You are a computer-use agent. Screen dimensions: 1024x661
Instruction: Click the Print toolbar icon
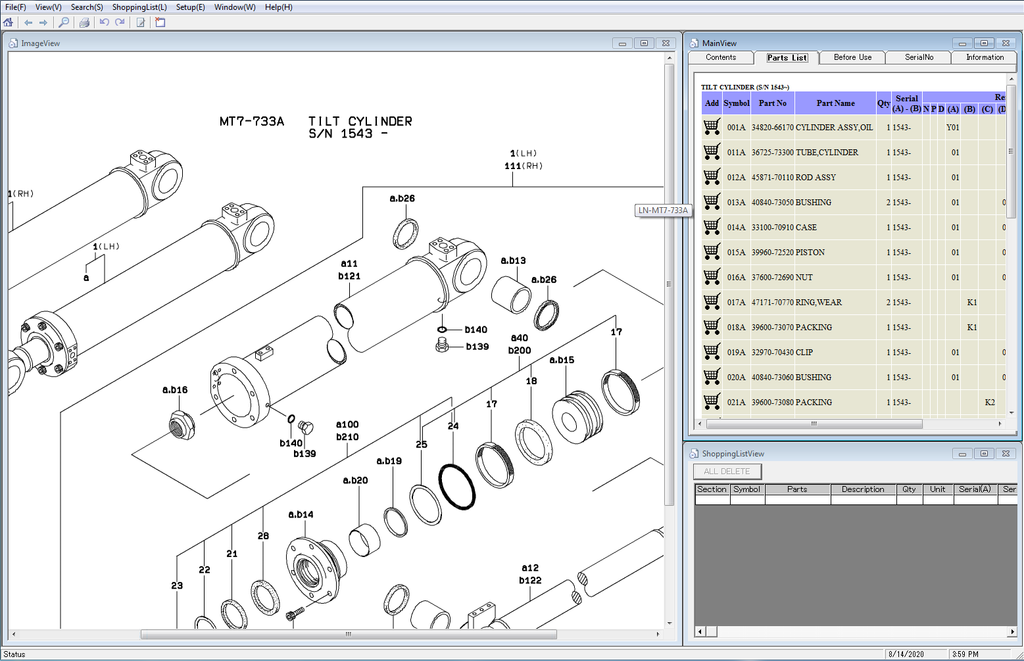tap(85, 22)
